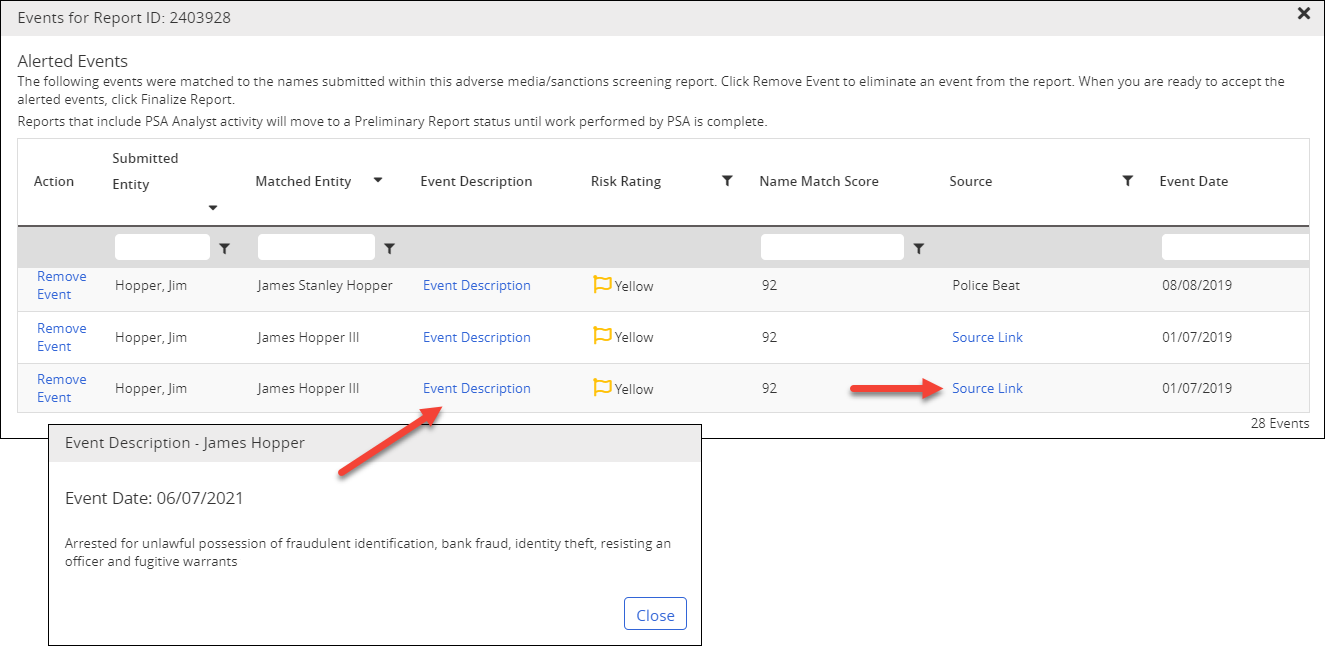Click the Event Date filter input field
1325x646 pixels.
(1235, 247)
